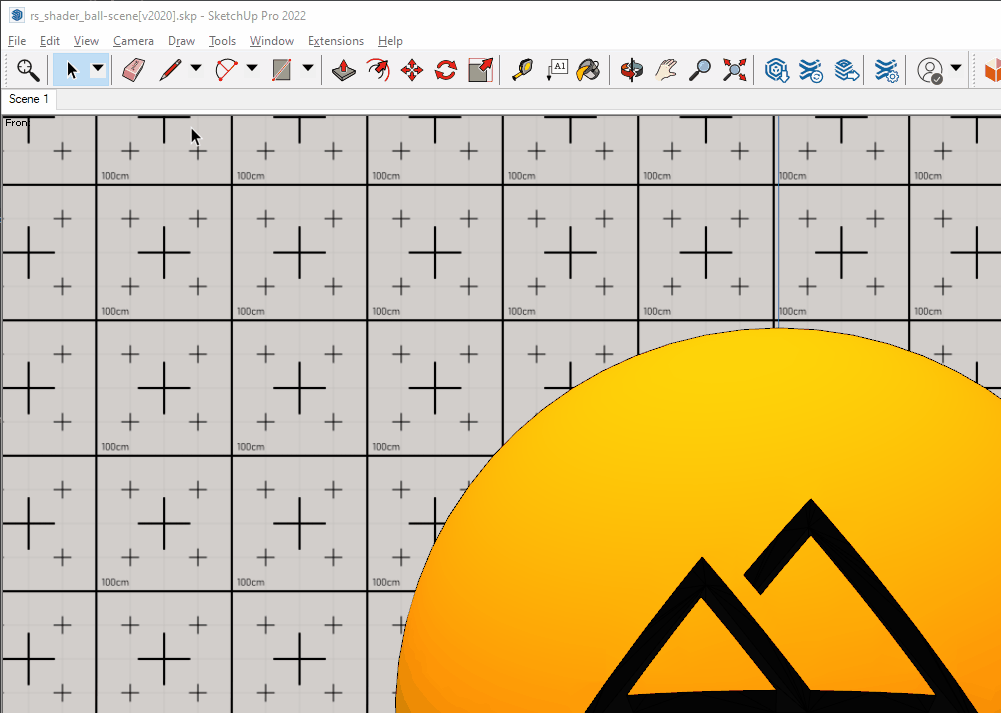Viewport: 1001px width, 713px height.
Task: Use the Zoom Extents tool
Action: click(x=735, y=70)
